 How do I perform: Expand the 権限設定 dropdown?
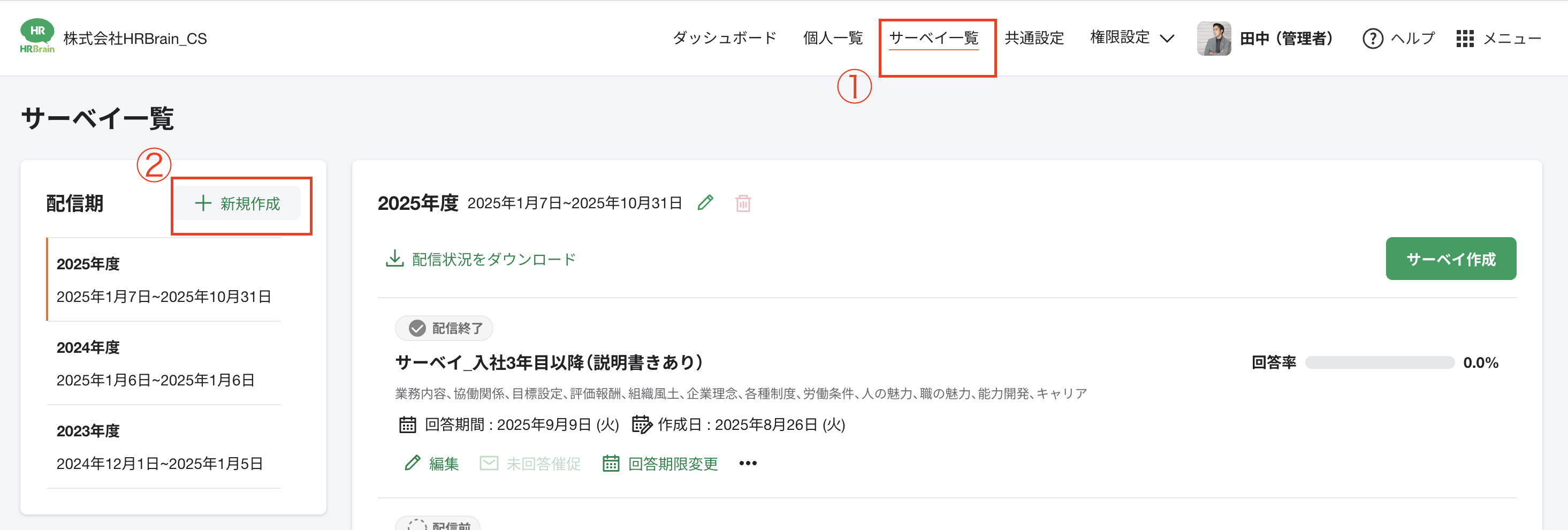tap(1131, 38)
